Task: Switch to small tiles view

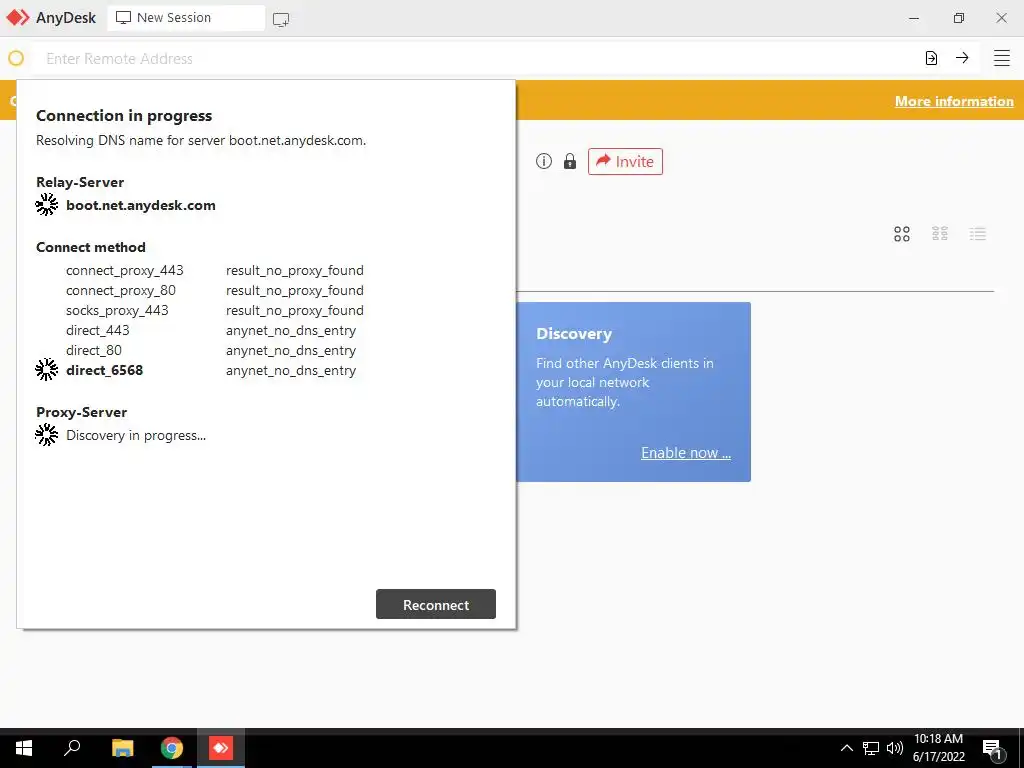Action: pyautogui.click(x=940, y=234)
